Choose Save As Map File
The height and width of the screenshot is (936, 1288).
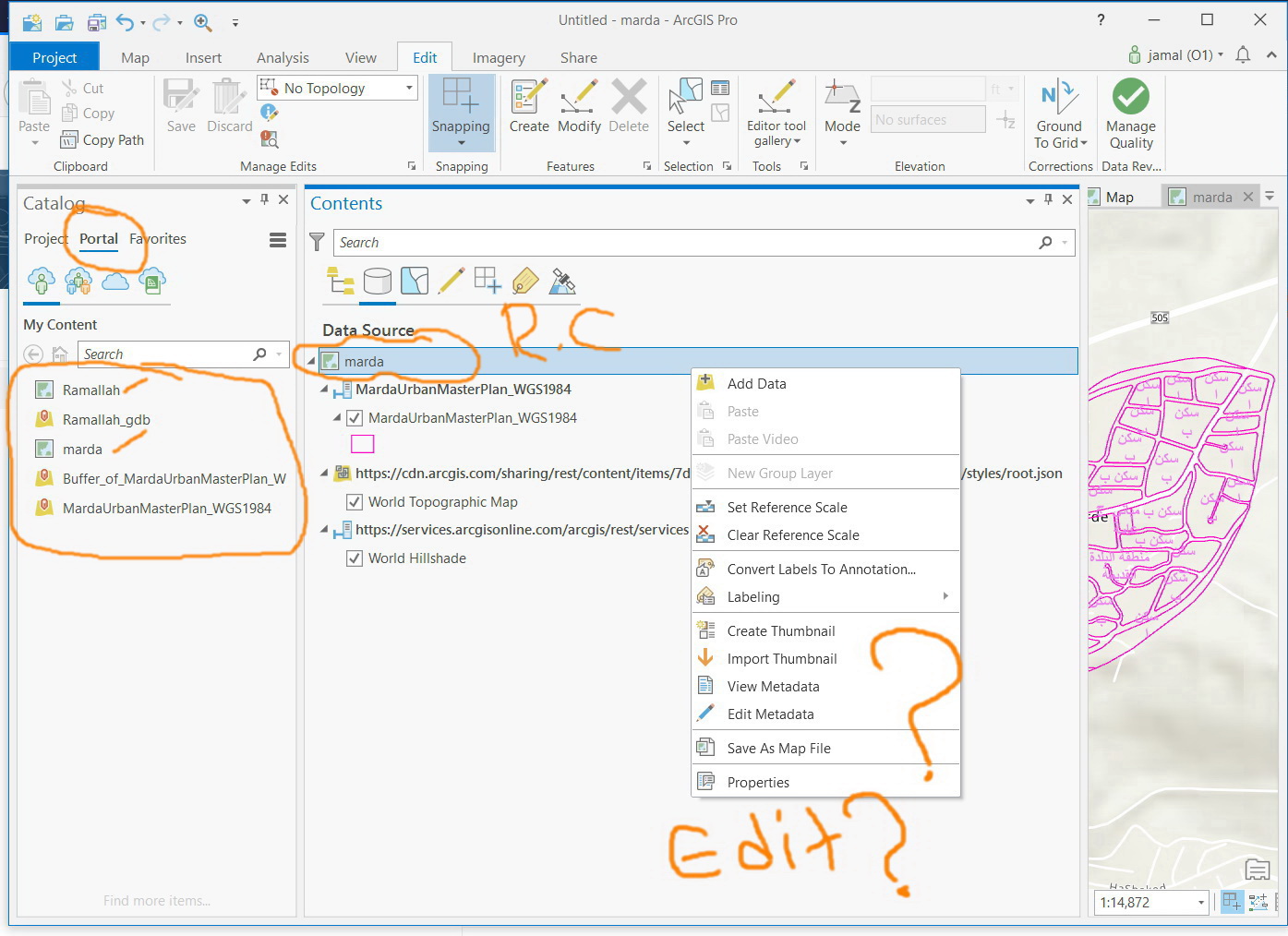[x=825, y=748]
